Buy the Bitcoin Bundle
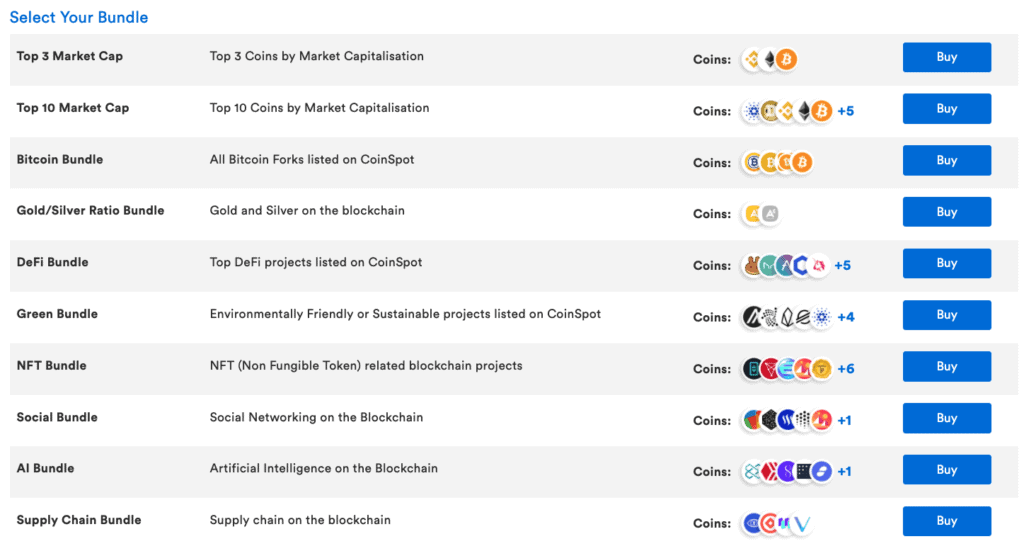The width and height of the screenshot is (1024, 551). tap(947, 161)
